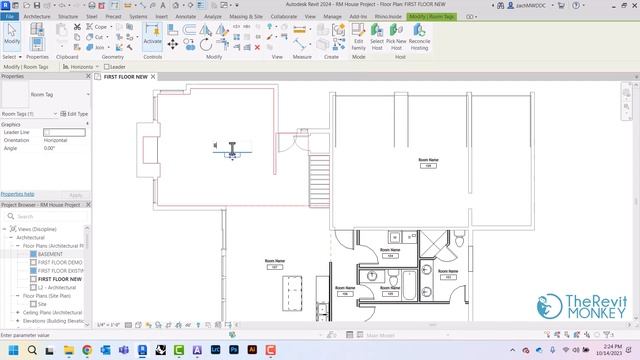Viewport: 640px width, 360px height.
Task: Expand Ceiling Plans (Architectural) node
Action: [18, 312]
